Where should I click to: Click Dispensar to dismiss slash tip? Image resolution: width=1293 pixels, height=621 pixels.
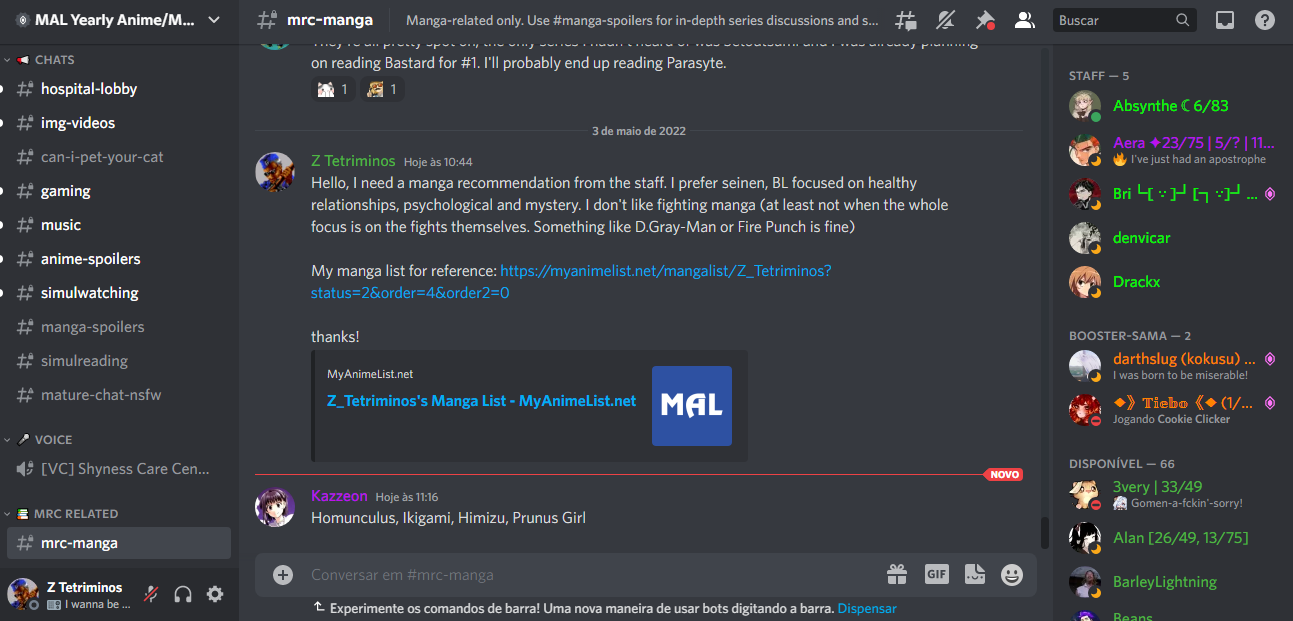click(x=867, y=608)
